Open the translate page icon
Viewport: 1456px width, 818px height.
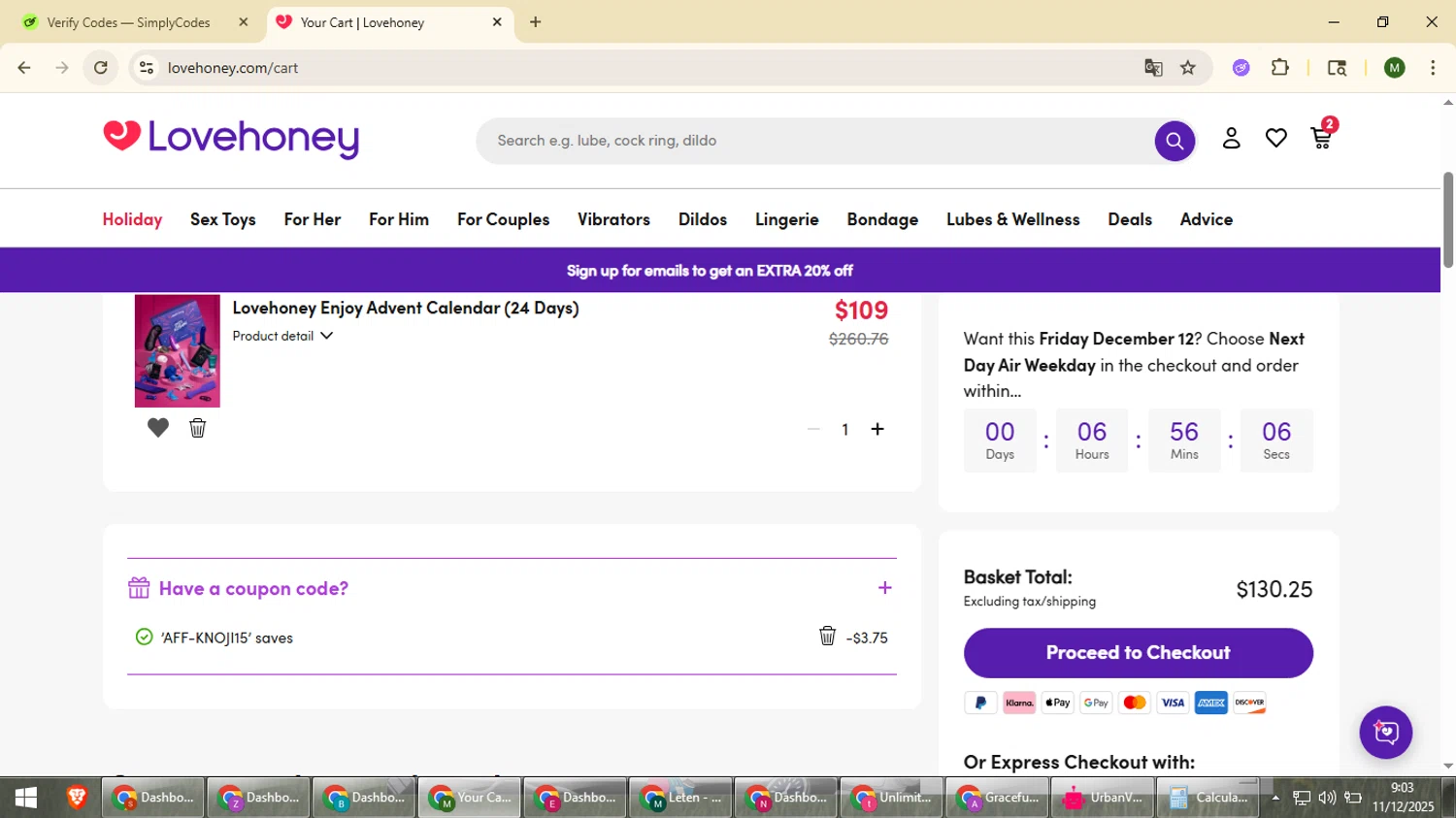[1153, 68]
